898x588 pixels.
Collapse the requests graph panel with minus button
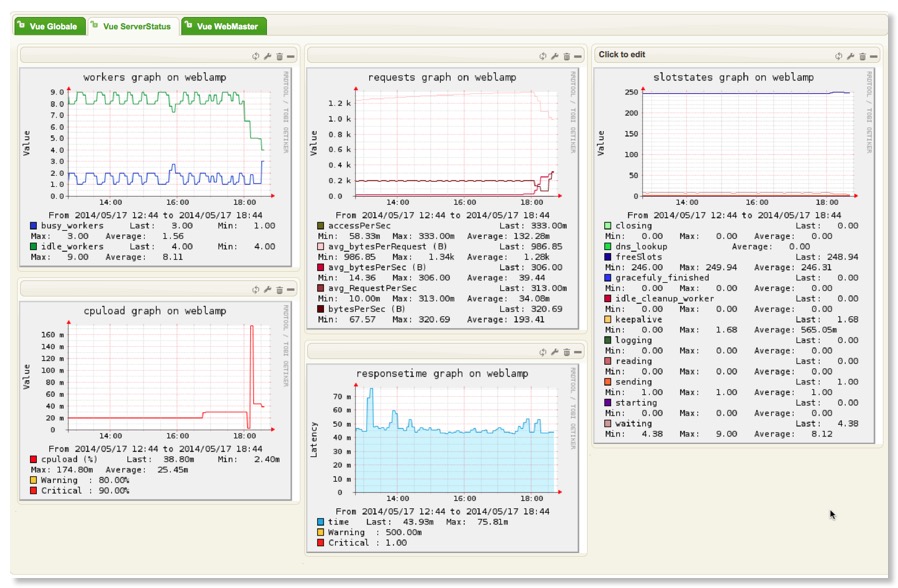click(578, 56)
